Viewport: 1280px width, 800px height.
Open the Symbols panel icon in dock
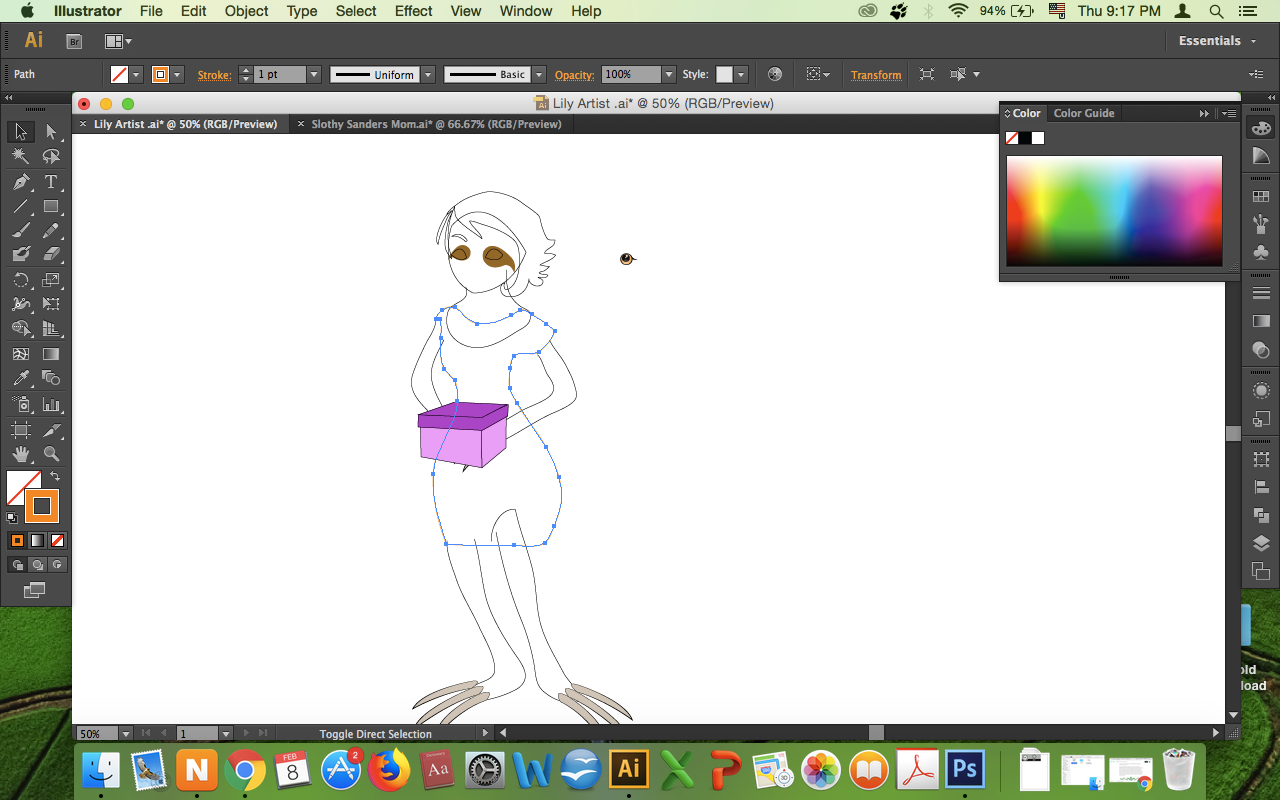[x=1261, y=252]
